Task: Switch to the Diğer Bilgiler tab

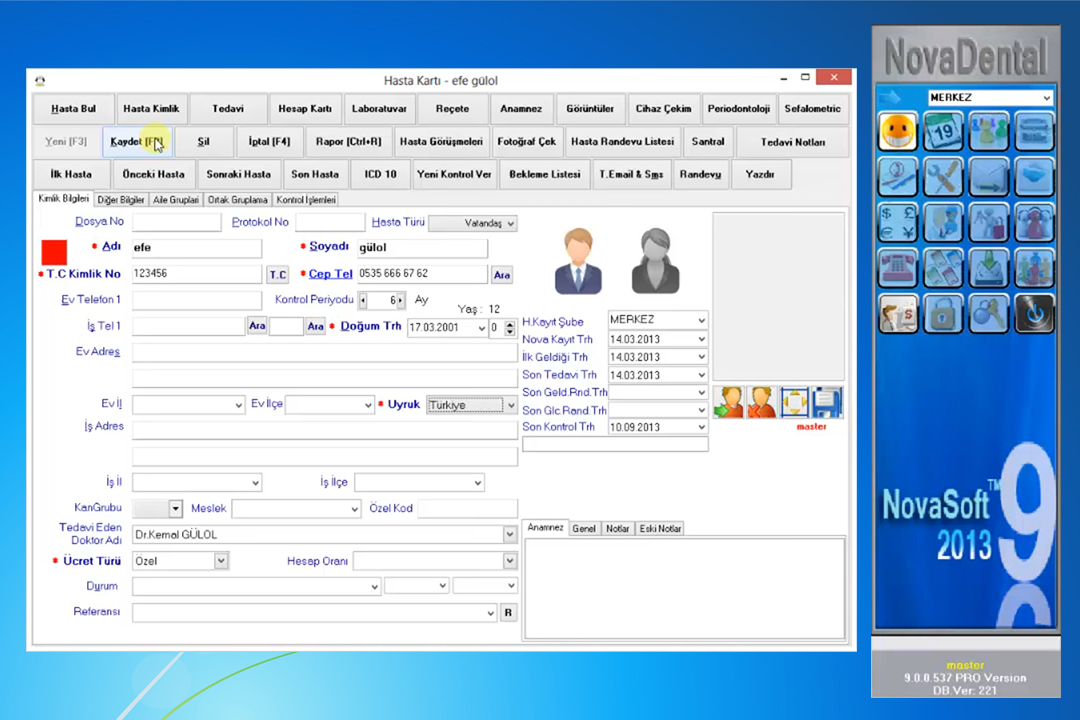Action: click(121, 200)
